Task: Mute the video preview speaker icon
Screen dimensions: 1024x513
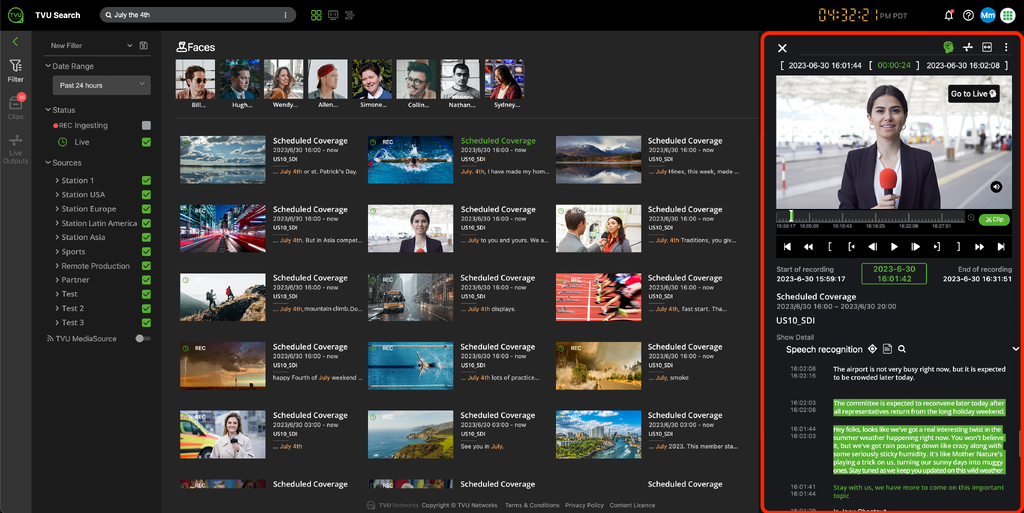Action: (x=996, y=187)
